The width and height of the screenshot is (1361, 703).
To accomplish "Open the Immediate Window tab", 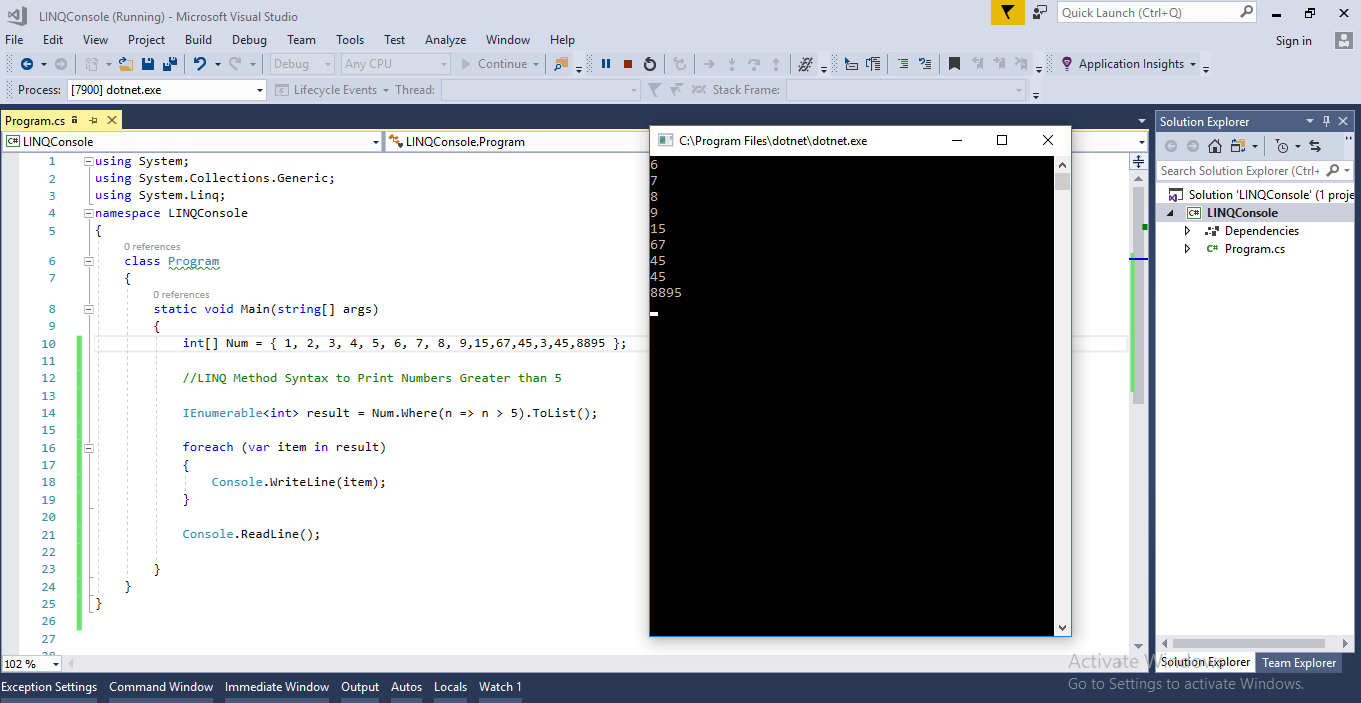I will coord(277,687).
